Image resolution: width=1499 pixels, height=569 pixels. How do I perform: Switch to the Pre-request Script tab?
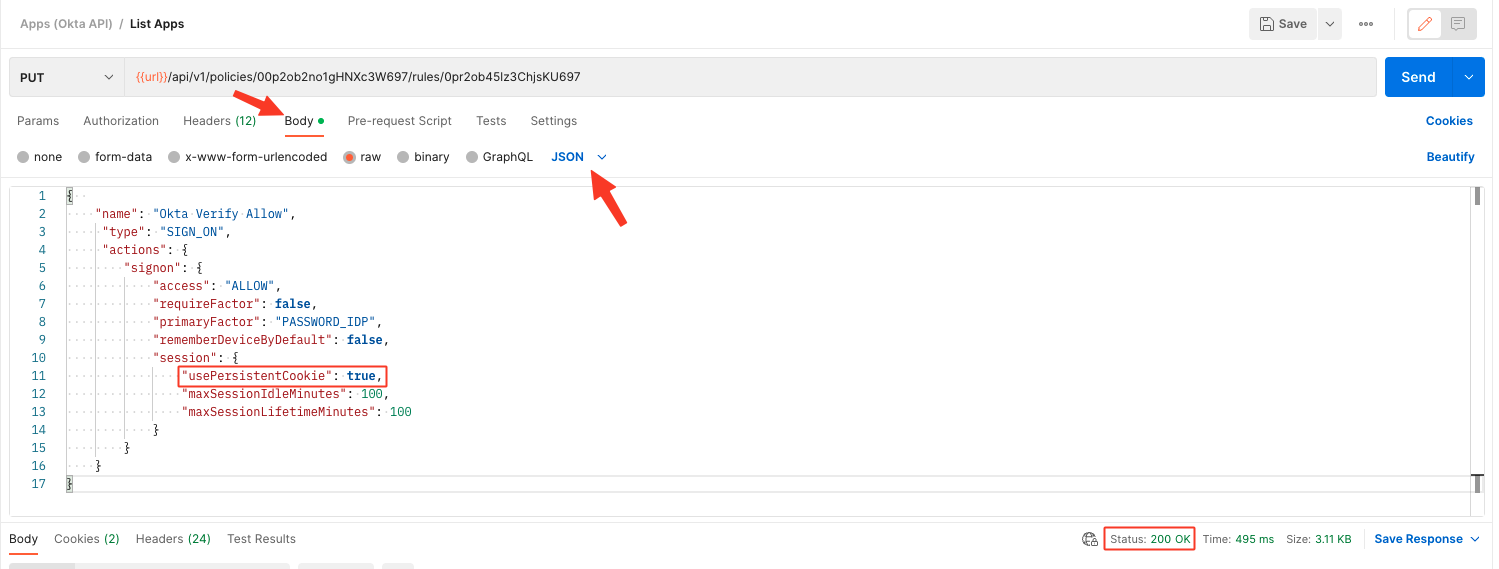(x=399, y=121)
